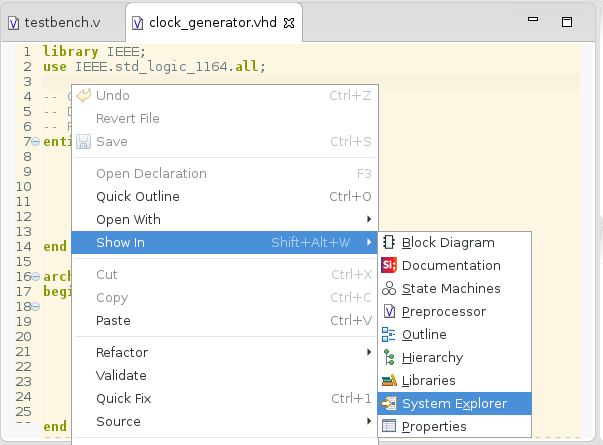Screen dimensions: 603x445
Task: Click the Save floppy disk icon
Action: [83, 142]
